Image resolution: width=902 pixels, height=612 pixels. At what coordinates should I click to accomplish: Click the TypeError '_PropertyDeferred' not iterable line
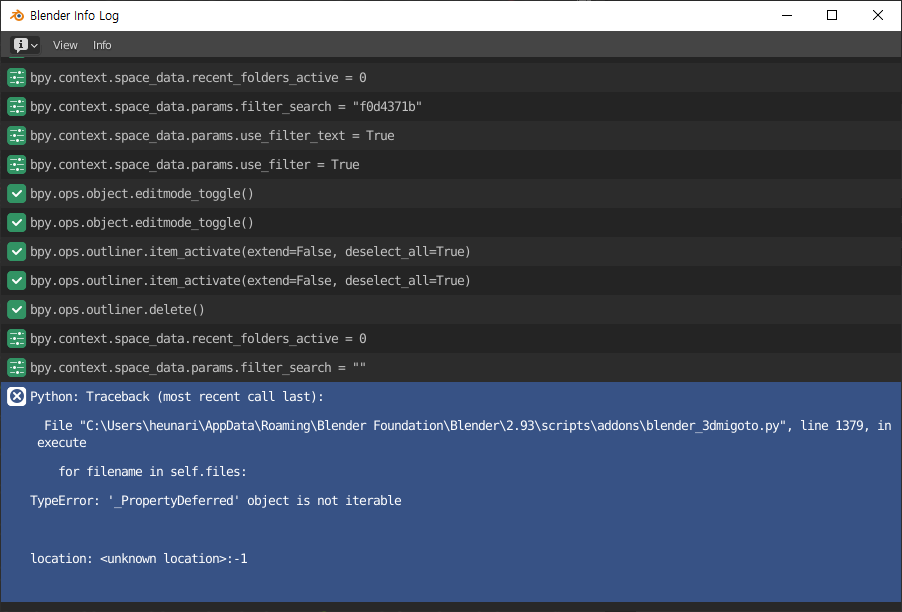click(x=216, y=500)
